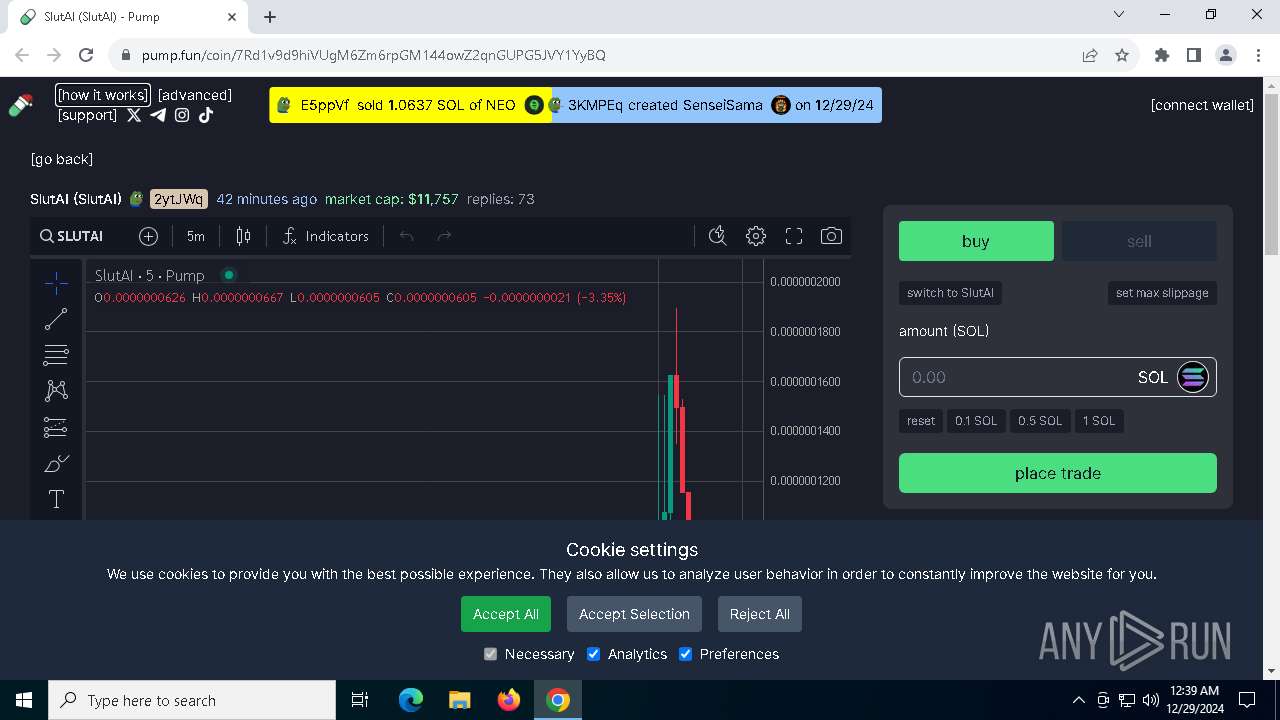Click the pump.fun pill logo
The image size is (1280, 720).
(21, 104)
